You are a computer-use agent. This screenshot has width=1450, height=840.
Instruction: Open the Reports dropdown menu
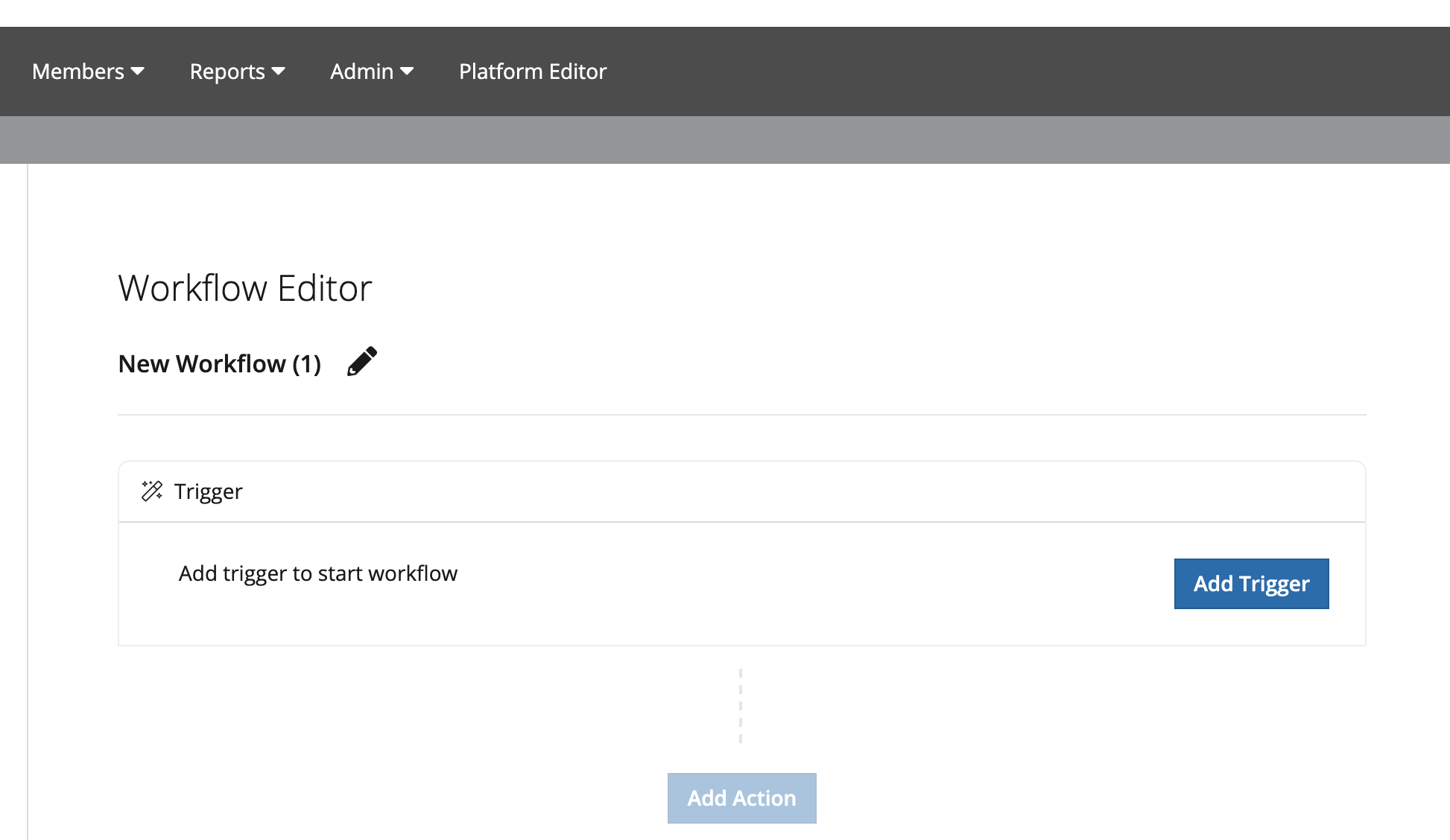click(x=237, y=71)
